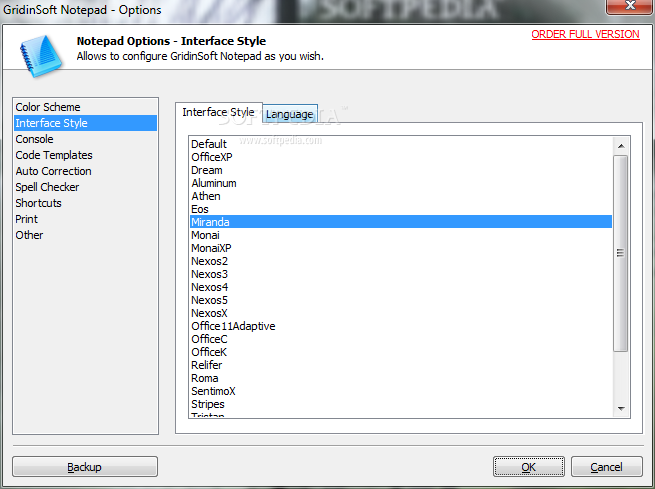Click the Backup button
This screenshot has height=489, width=655.
[x=85, y=467]
